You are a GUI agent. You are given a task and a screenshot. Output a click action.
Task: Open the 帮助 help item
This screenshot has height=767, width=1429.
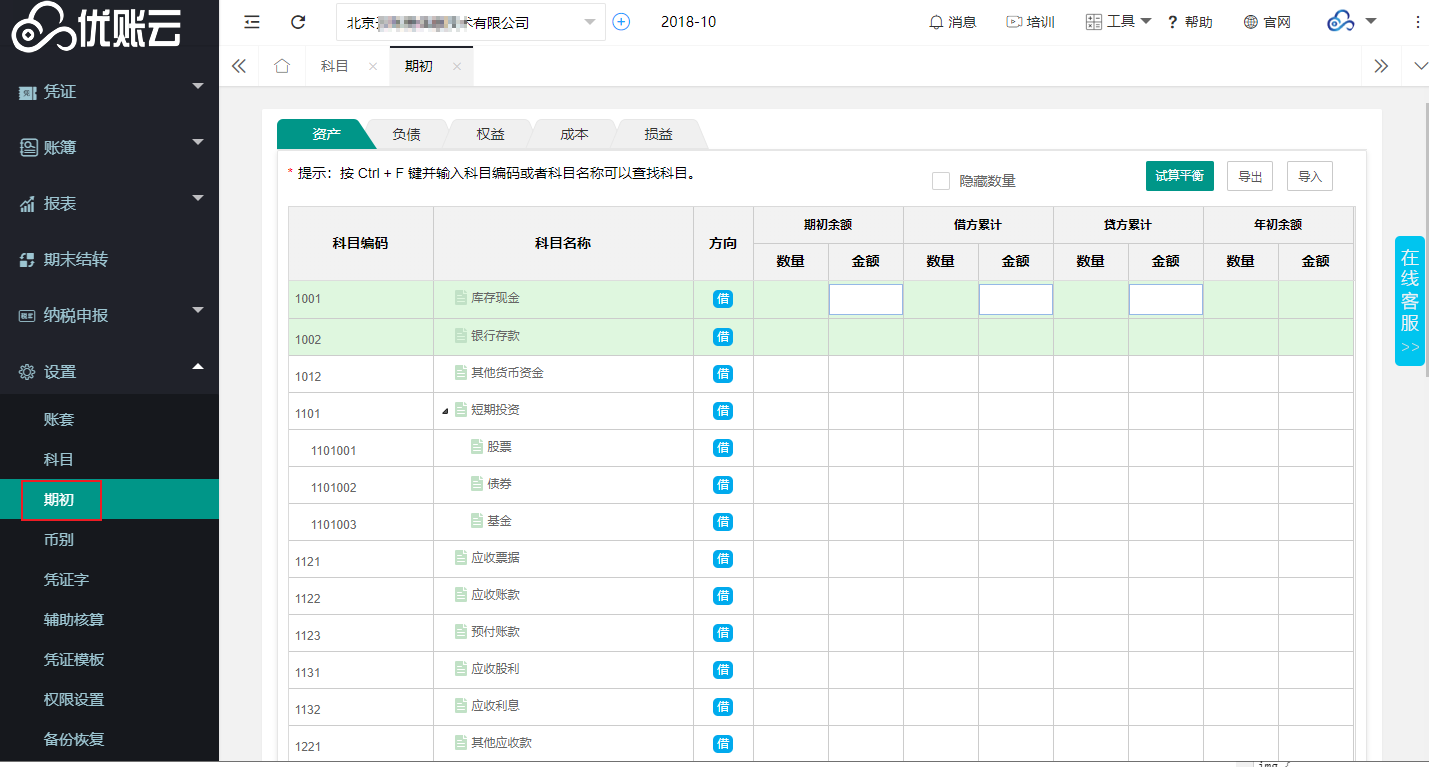(1190, 22)
